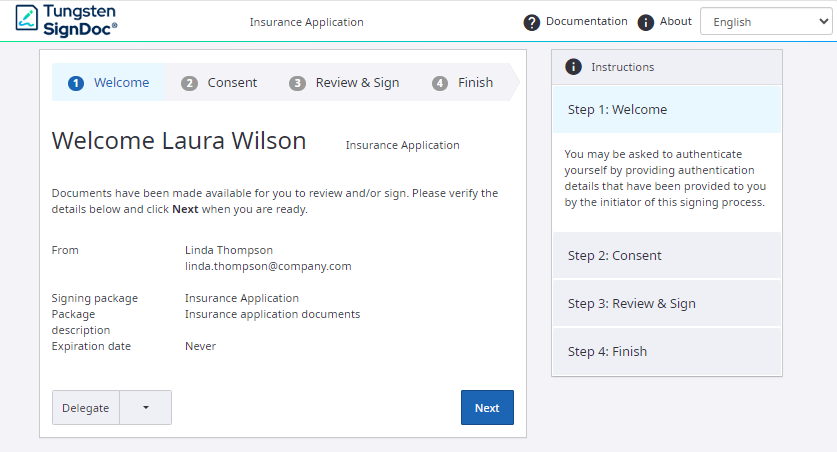The height and width of the screenshot is (452, 837).
Task: Open the Documentation link
Action: [586, 22]
